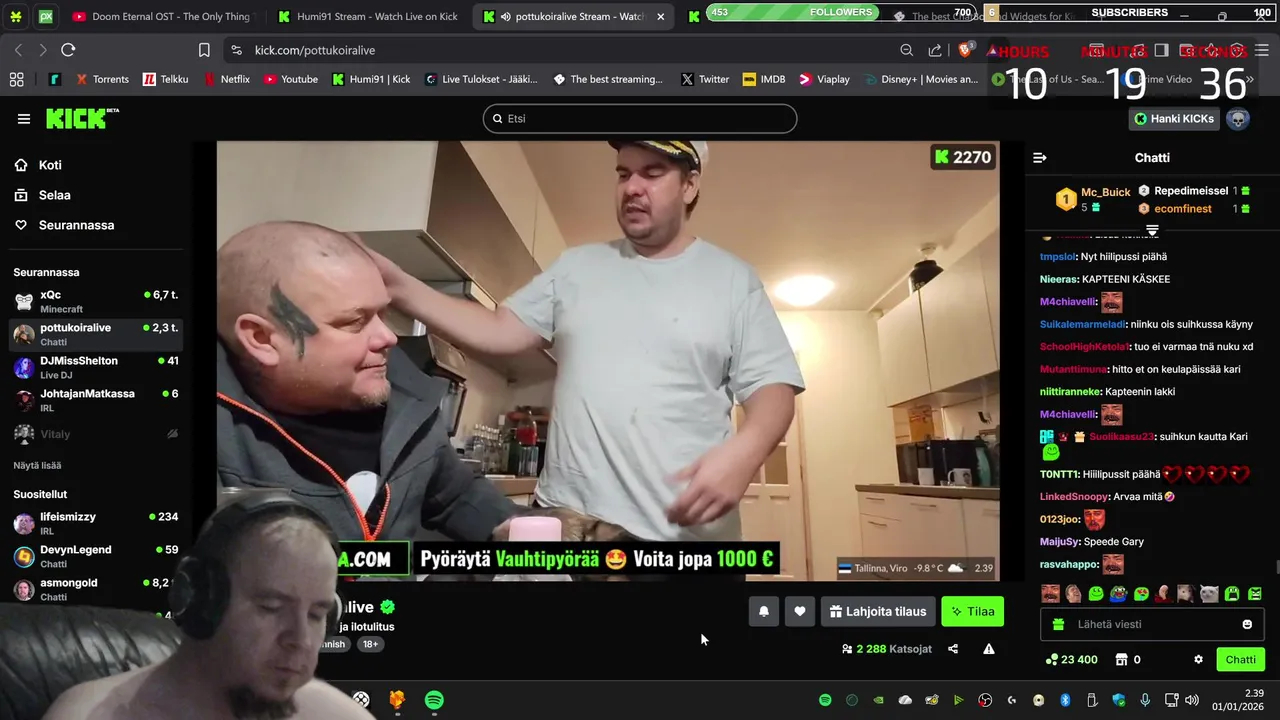Click the Hanki KICKs button
Screen dimensions: 1280x720
(1174, 119)
